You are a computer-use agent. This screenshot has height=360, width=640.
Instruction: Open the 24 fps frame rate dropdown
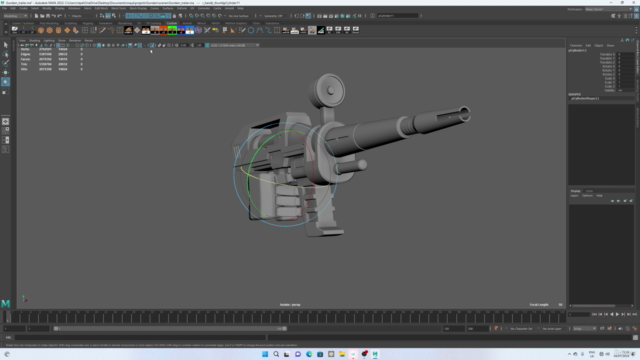[x=584, y=329]
